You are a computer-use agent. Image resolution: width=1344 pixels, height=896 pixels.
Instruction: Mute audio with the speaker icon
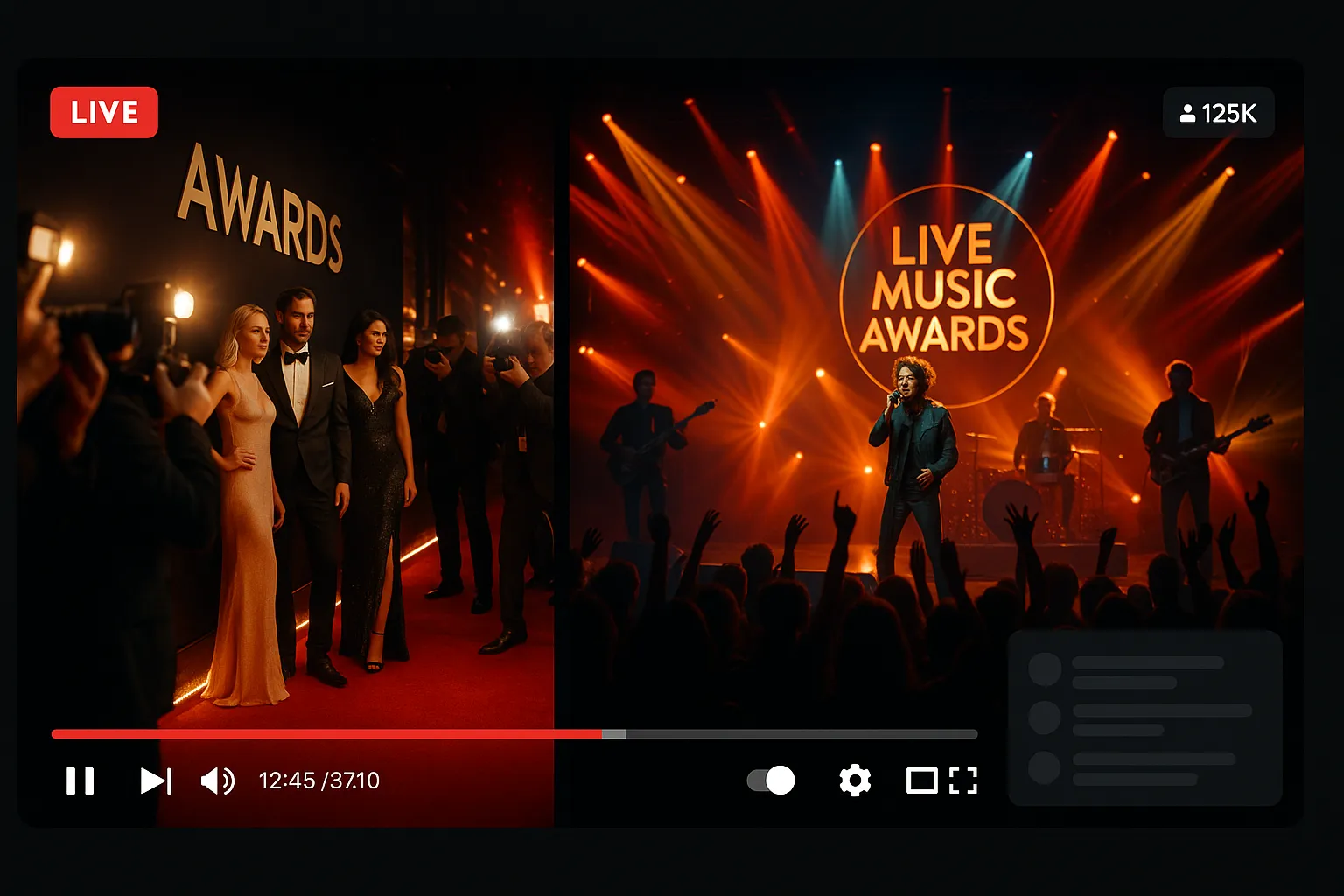[x=217, y=780]
